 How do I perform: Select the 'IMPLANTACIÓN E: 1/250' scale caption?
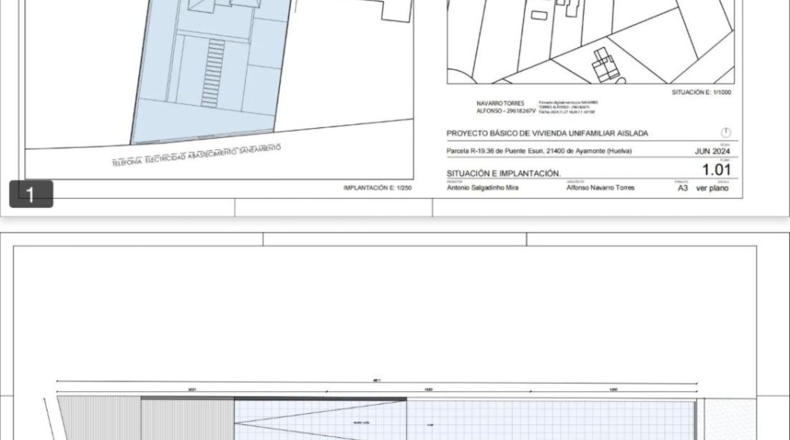(377, 187)
